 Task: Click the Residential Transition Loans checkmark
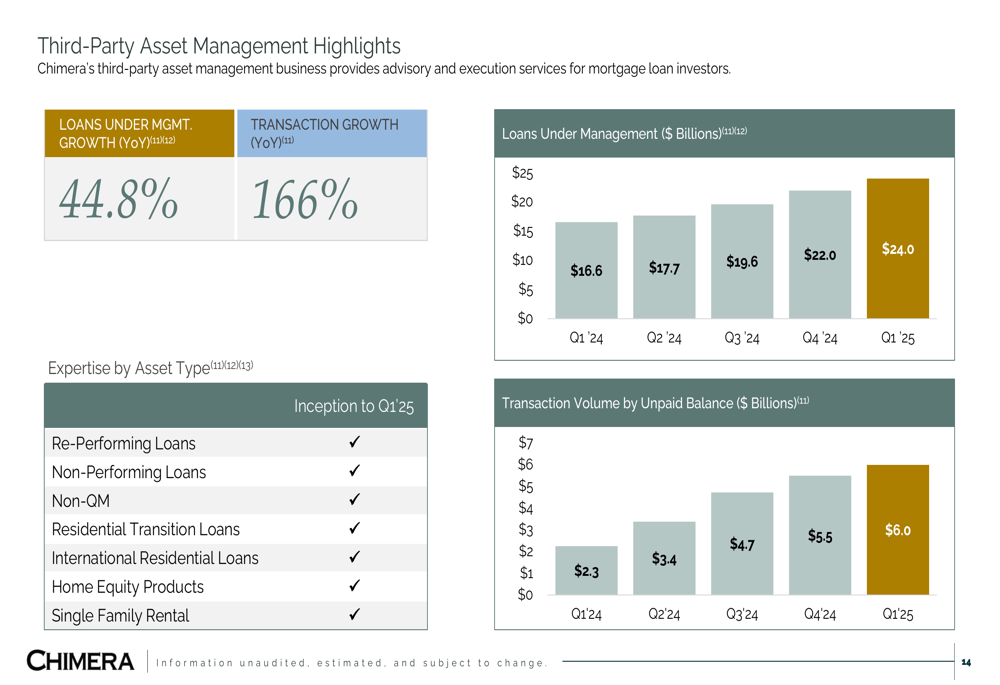point(355,528)
